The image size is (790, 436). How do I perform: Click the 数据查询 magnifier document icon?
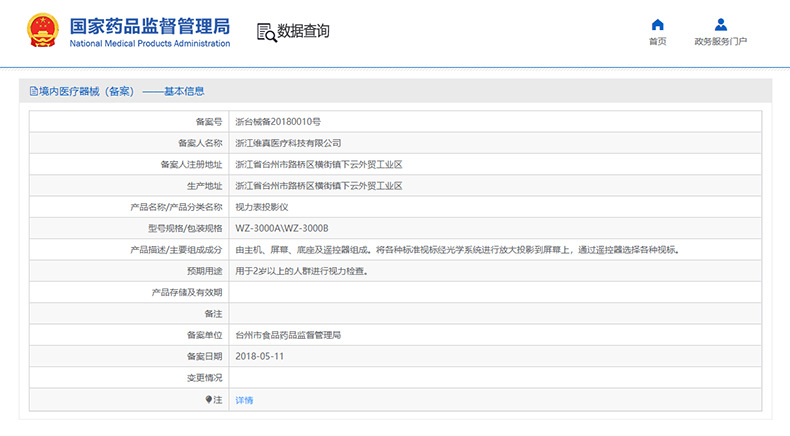click(x=266, y=32)
